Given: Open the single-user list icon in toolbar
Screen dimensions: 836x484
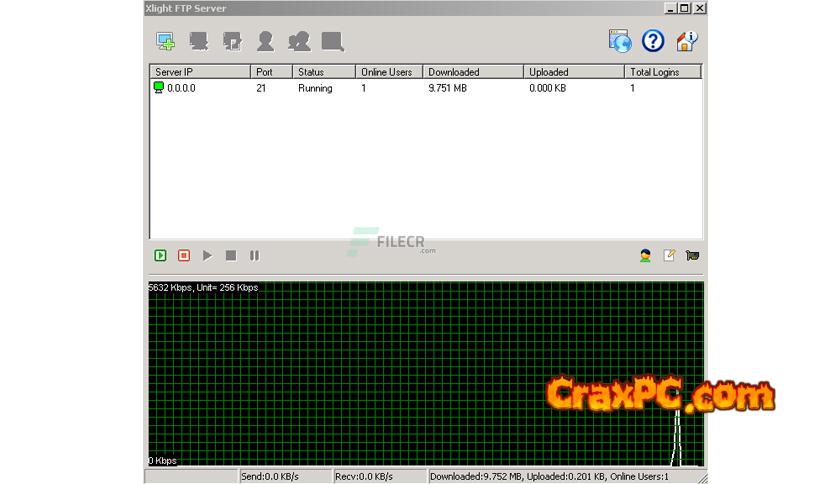Looking at the screenshot, I should (265, 41).
